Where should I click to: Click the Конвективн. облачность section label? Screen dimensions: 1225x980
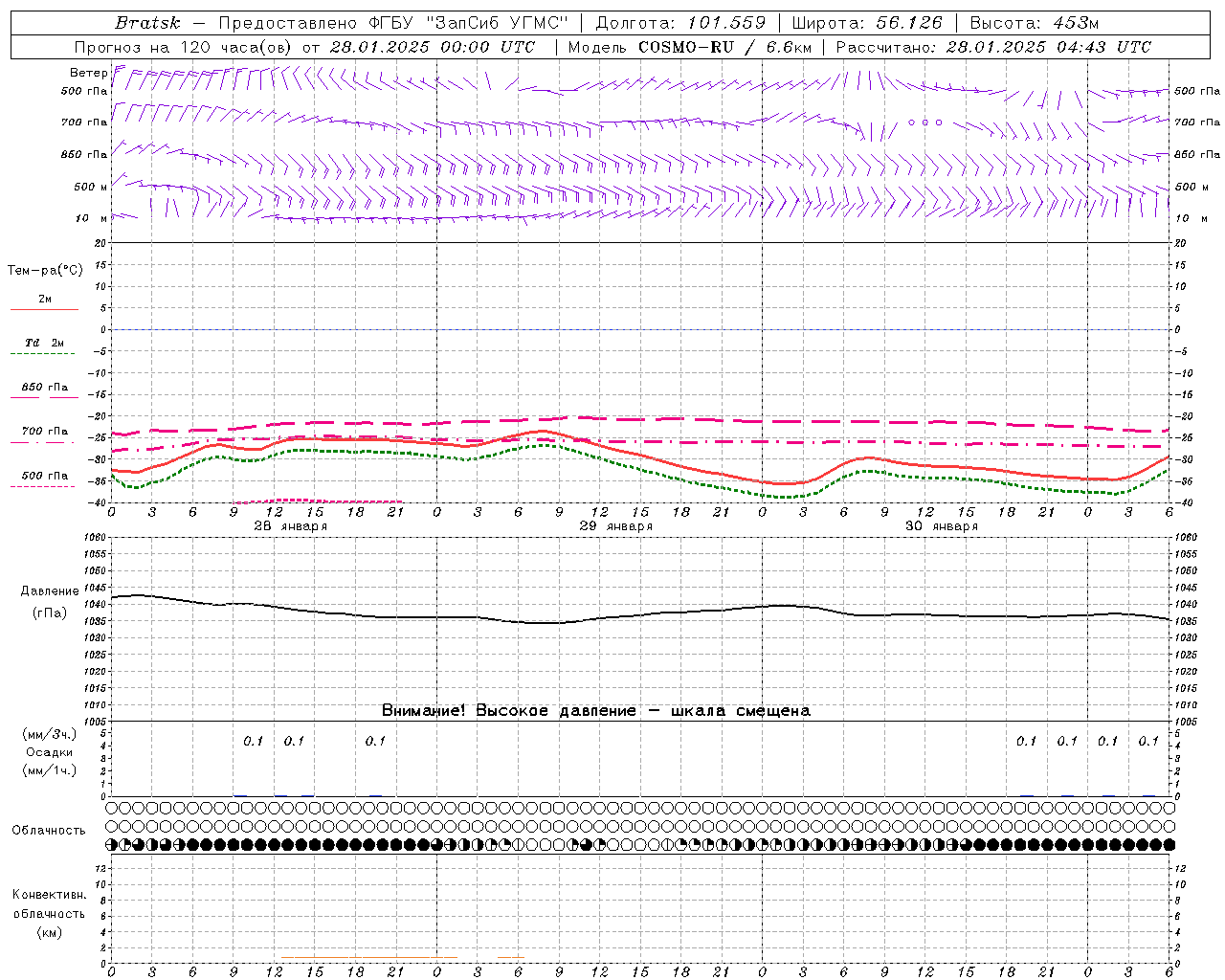49,904
